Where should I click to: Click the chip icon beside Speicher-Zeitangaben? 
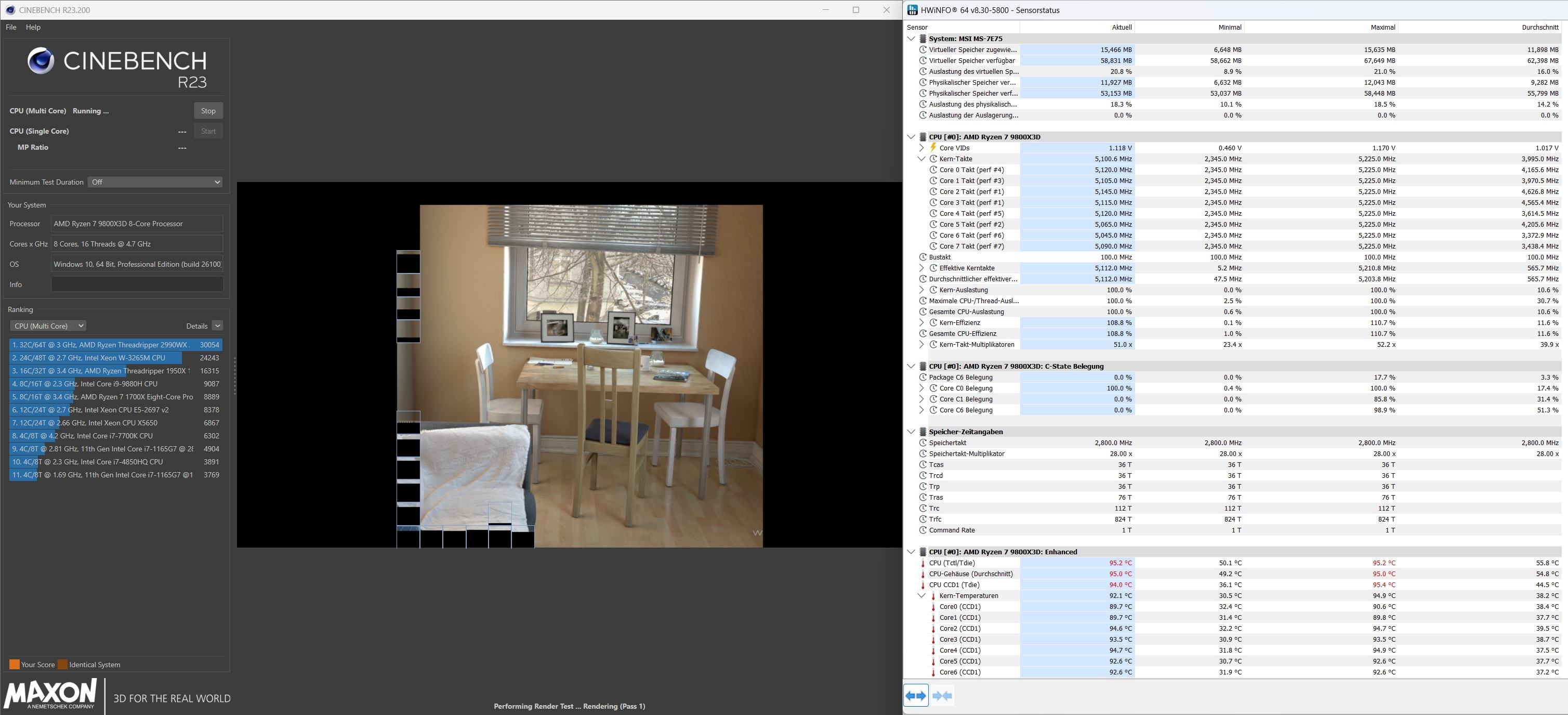(x=923, y=432)
